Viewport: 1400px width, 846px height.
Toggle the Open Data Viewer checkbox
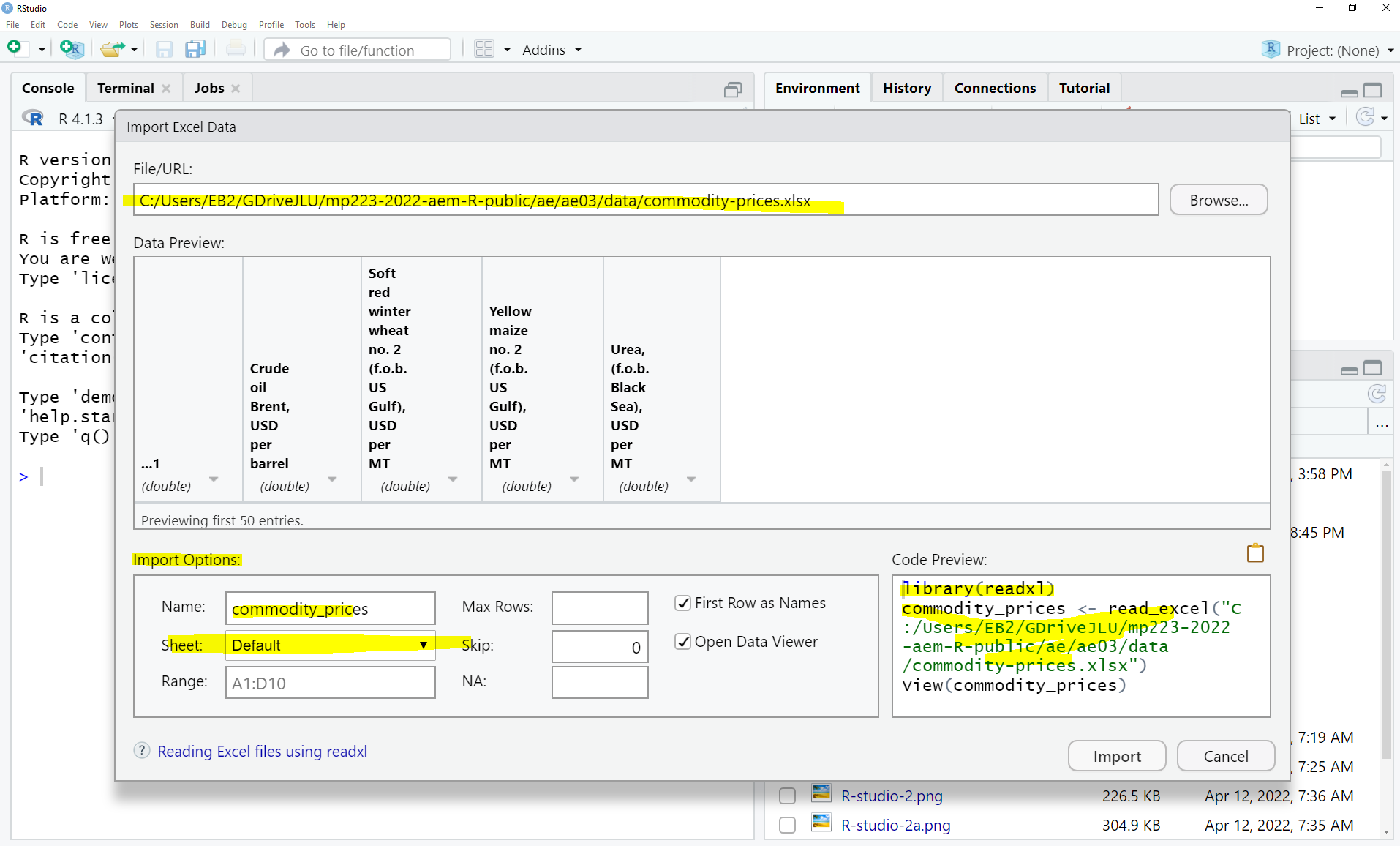click(x=683, y=642)
